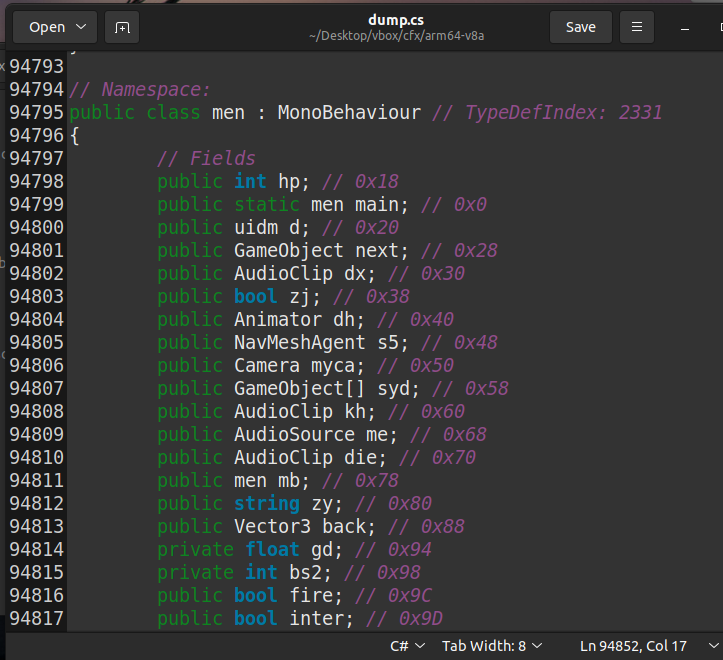Click the bool inter field

pos(294,619)
